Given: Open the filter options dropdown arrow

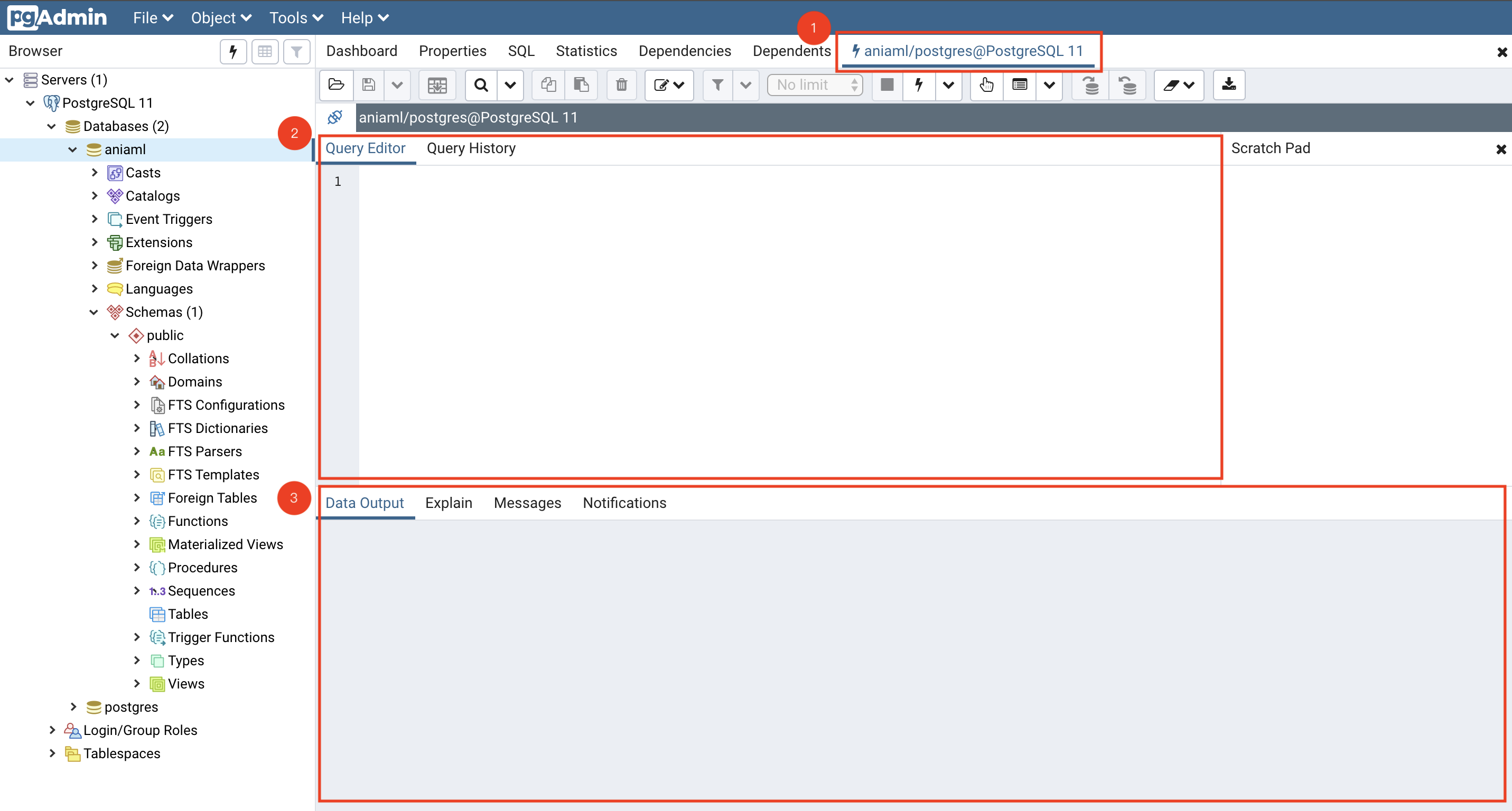Looking at the screenshot, I should click(x=745, y=85).
